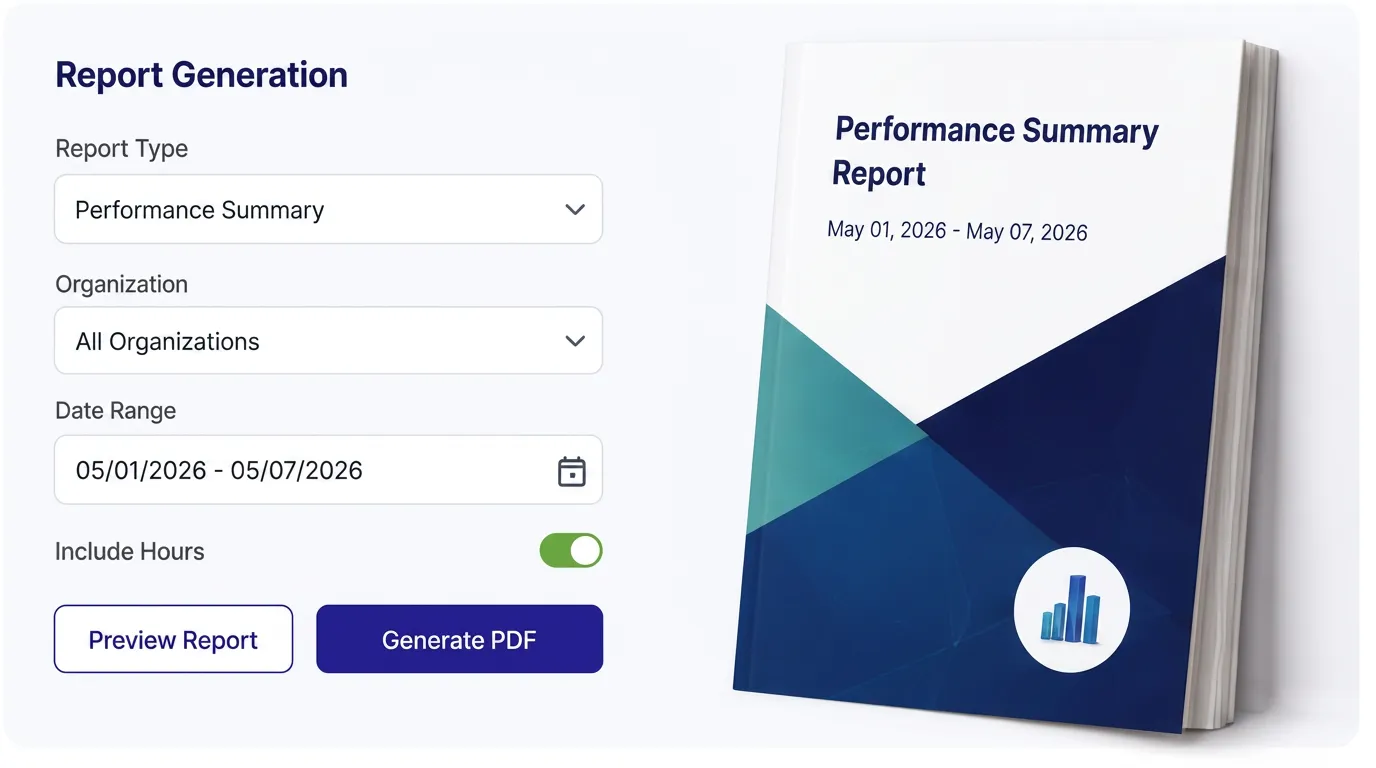
Task: Click the Preview Report button
Action: pos(173,640)
